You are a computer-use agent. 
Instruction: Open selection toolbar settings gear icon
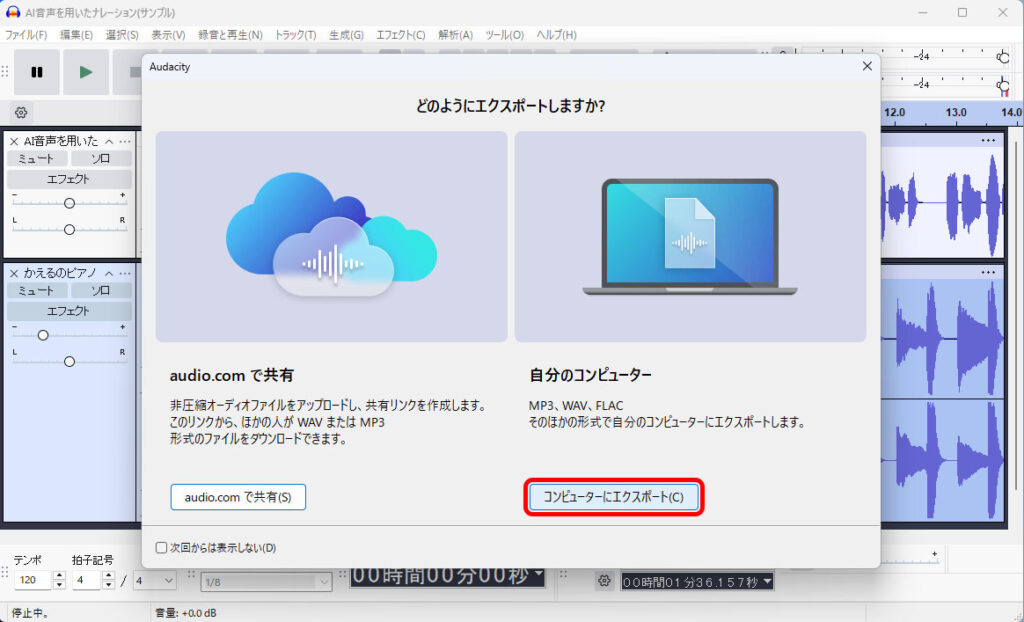[x=604, y=581]
